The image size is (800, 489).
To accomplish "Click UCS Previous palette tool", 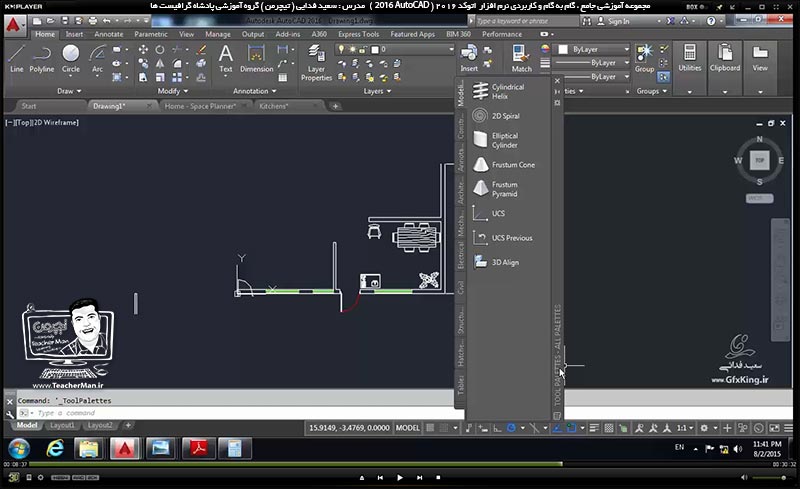I will (505, 238).
